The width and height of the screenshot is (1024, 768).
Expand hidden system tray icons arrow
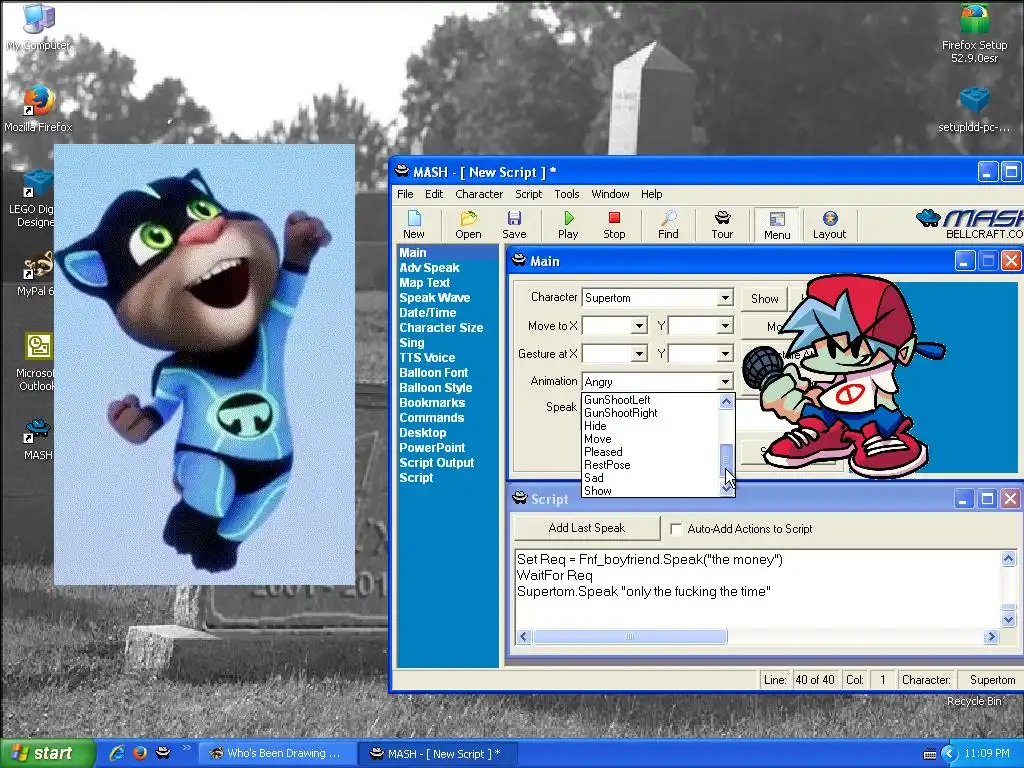pos(950,754)
